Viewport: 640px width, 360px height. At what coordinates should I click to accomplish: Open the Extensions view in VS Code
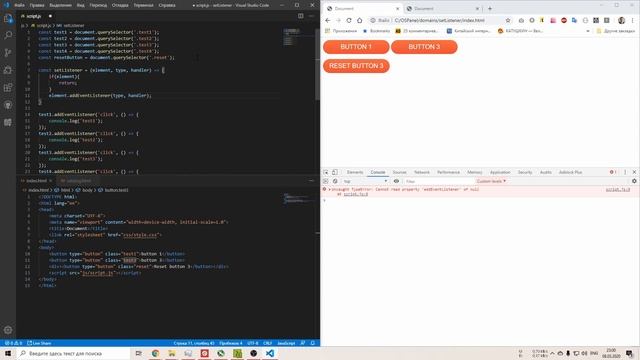pos(8,88)
